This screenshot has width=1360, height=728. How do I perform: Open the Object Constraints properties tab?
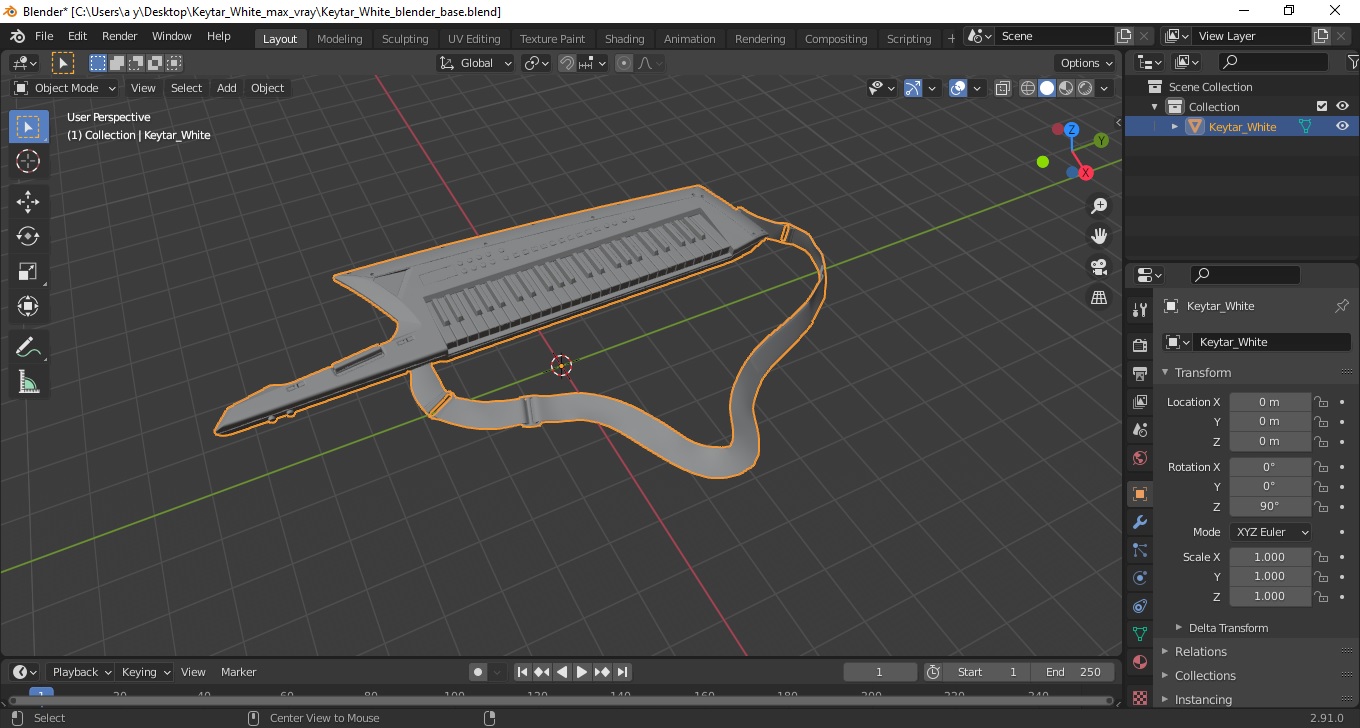pos(1139,606)
